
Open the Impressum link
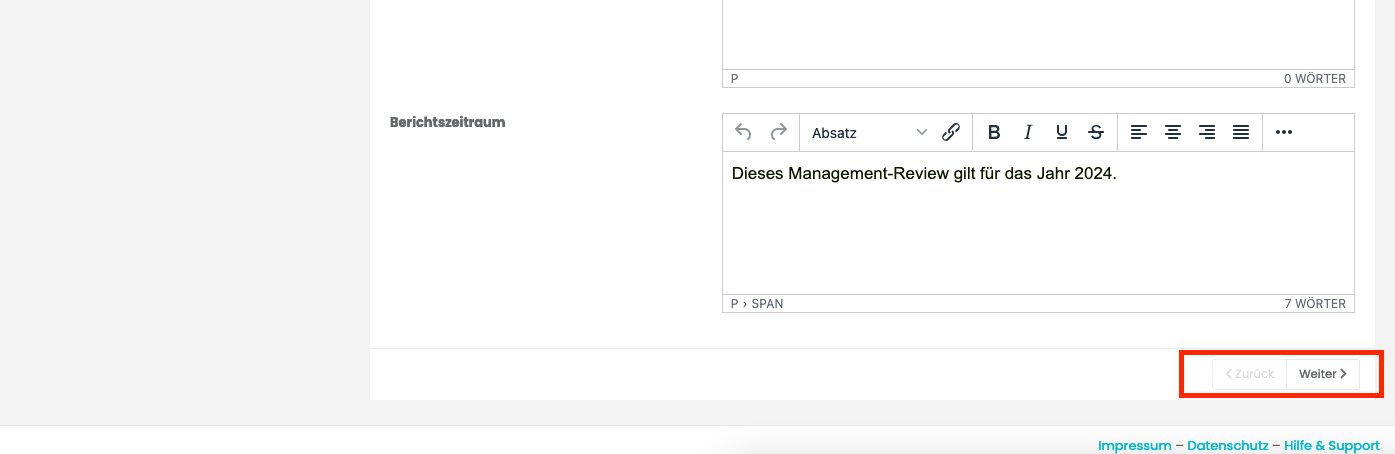point(1134,445)
